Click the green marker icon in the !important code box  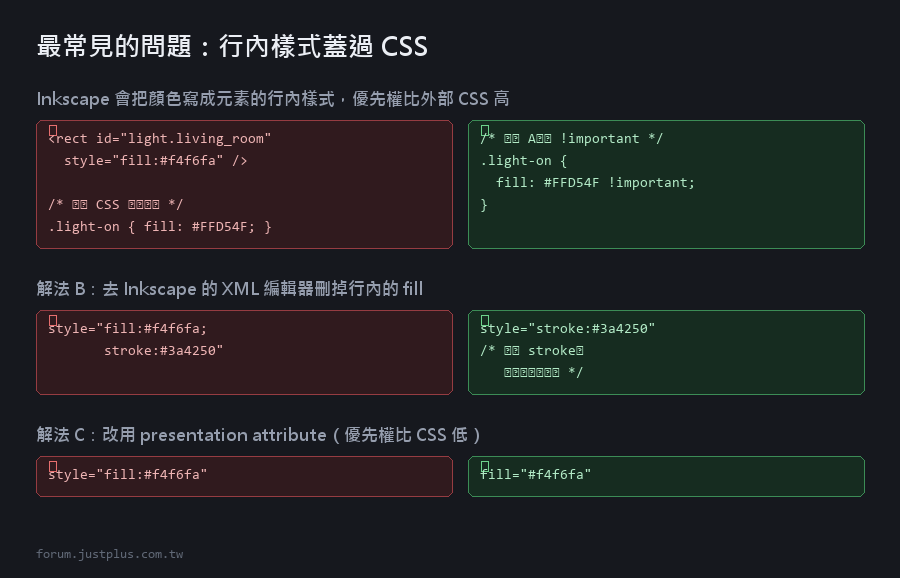pyautogui.click(x=485, y=130)
